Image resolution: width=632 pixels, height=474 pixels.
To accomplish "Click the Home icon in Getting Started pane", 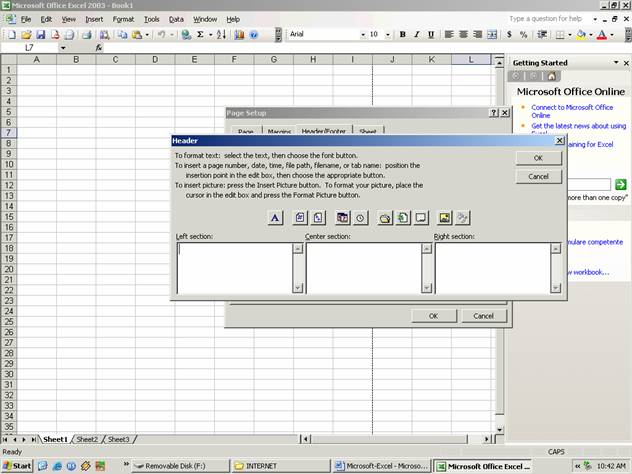I will (x=551, y=76).
